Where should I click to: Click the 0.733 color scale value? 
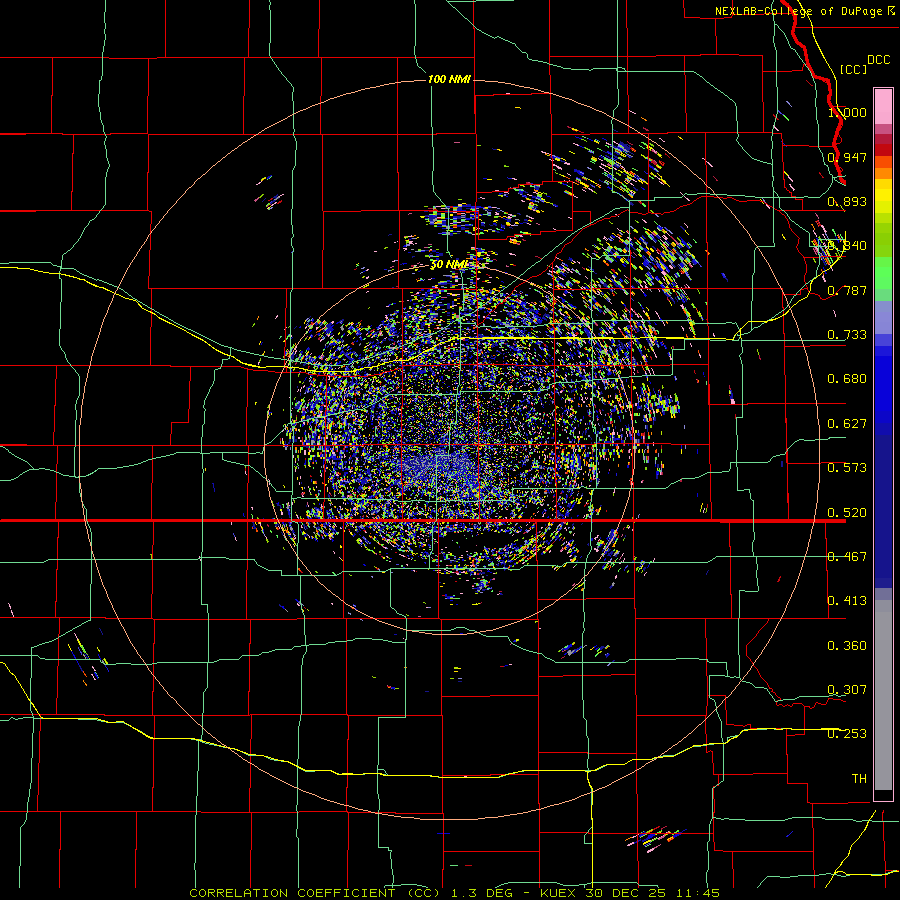847,335
